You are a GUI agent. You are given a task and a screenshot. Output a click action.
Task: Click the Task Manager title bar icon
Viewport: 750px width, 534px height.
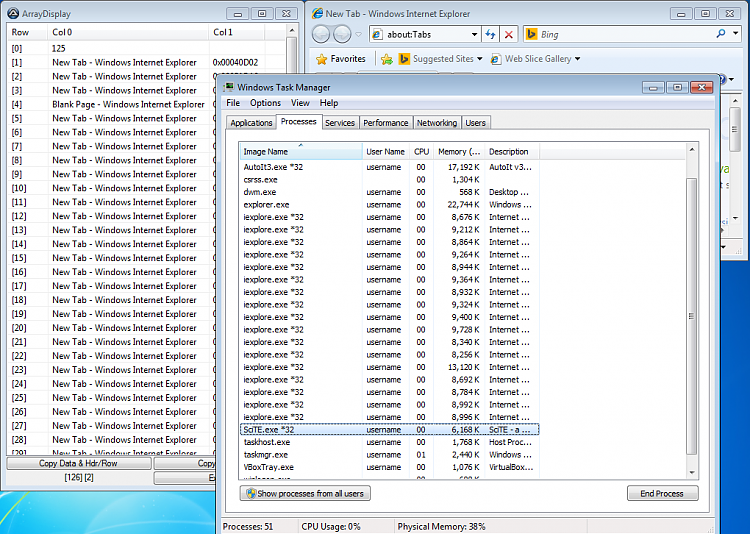pos(229,87)
